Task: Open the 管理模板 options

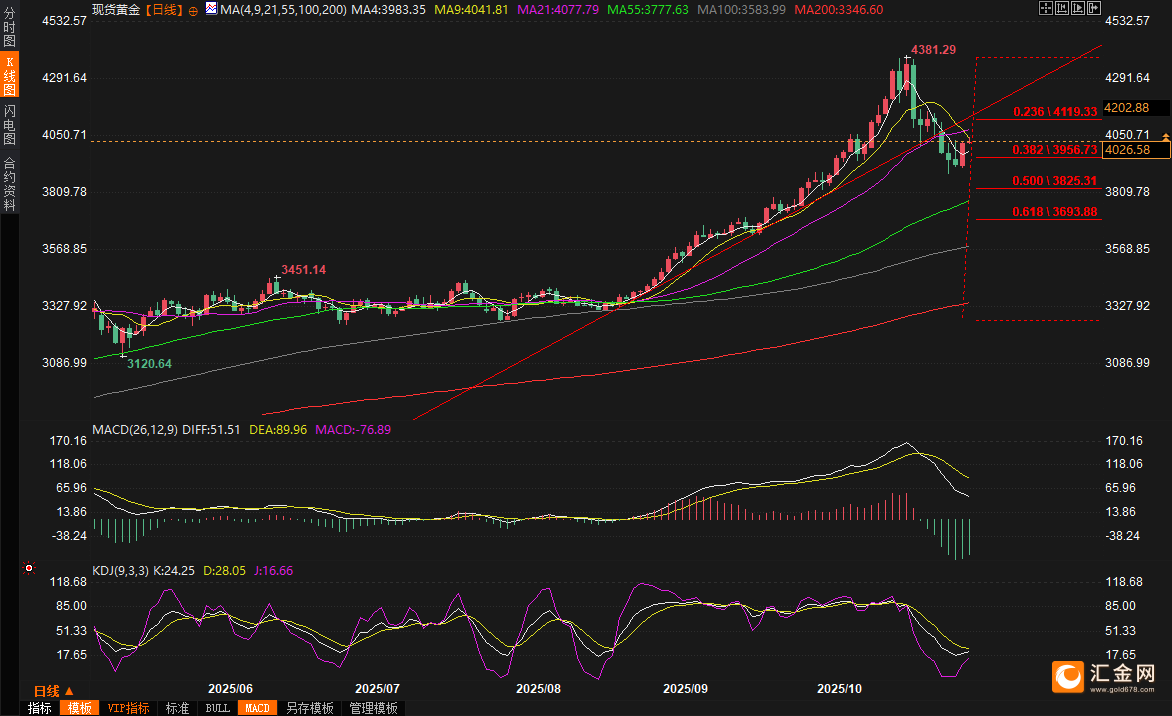Action: click(373, 708)
